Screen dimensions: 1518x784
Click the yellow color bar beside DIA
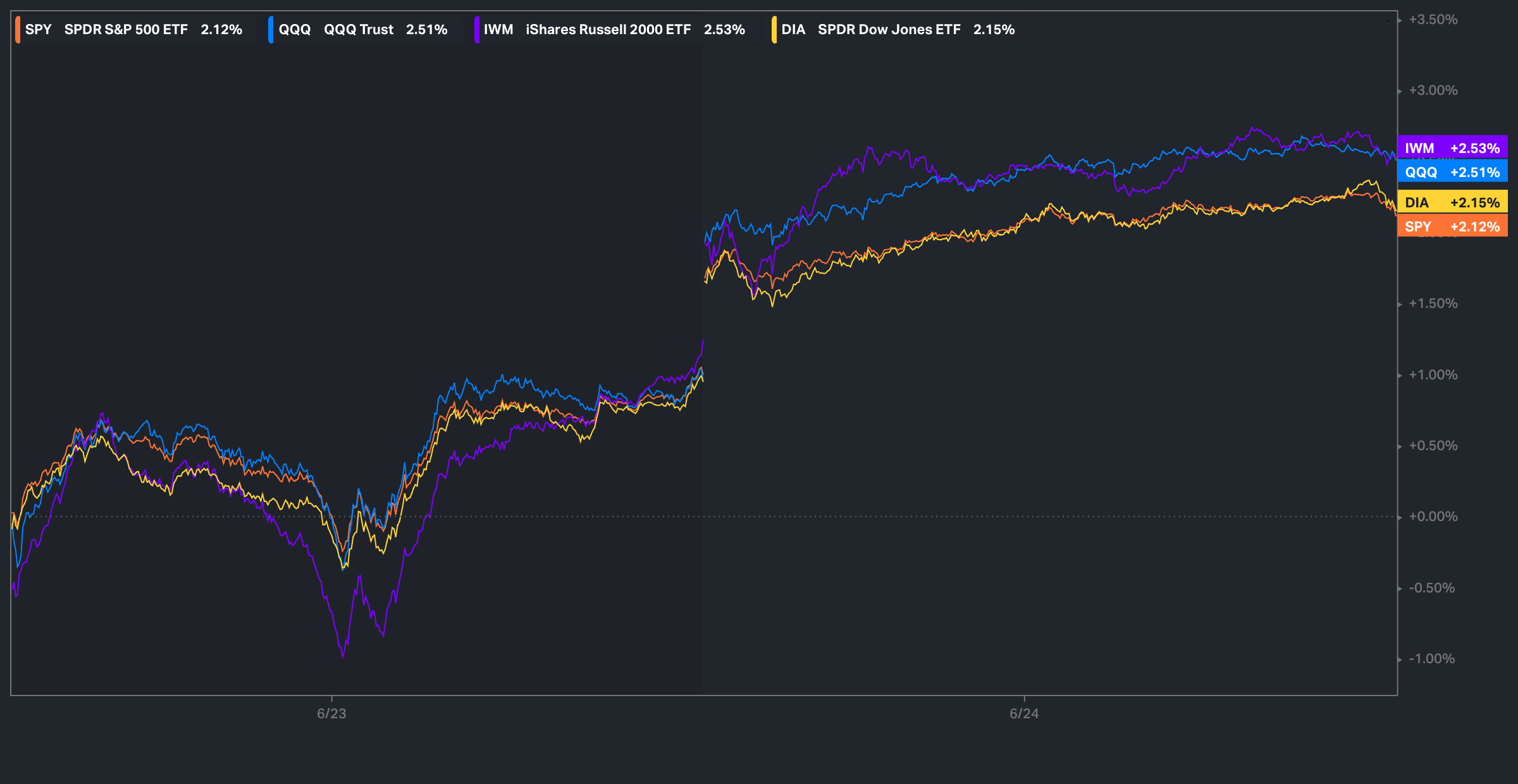[774, 30]
